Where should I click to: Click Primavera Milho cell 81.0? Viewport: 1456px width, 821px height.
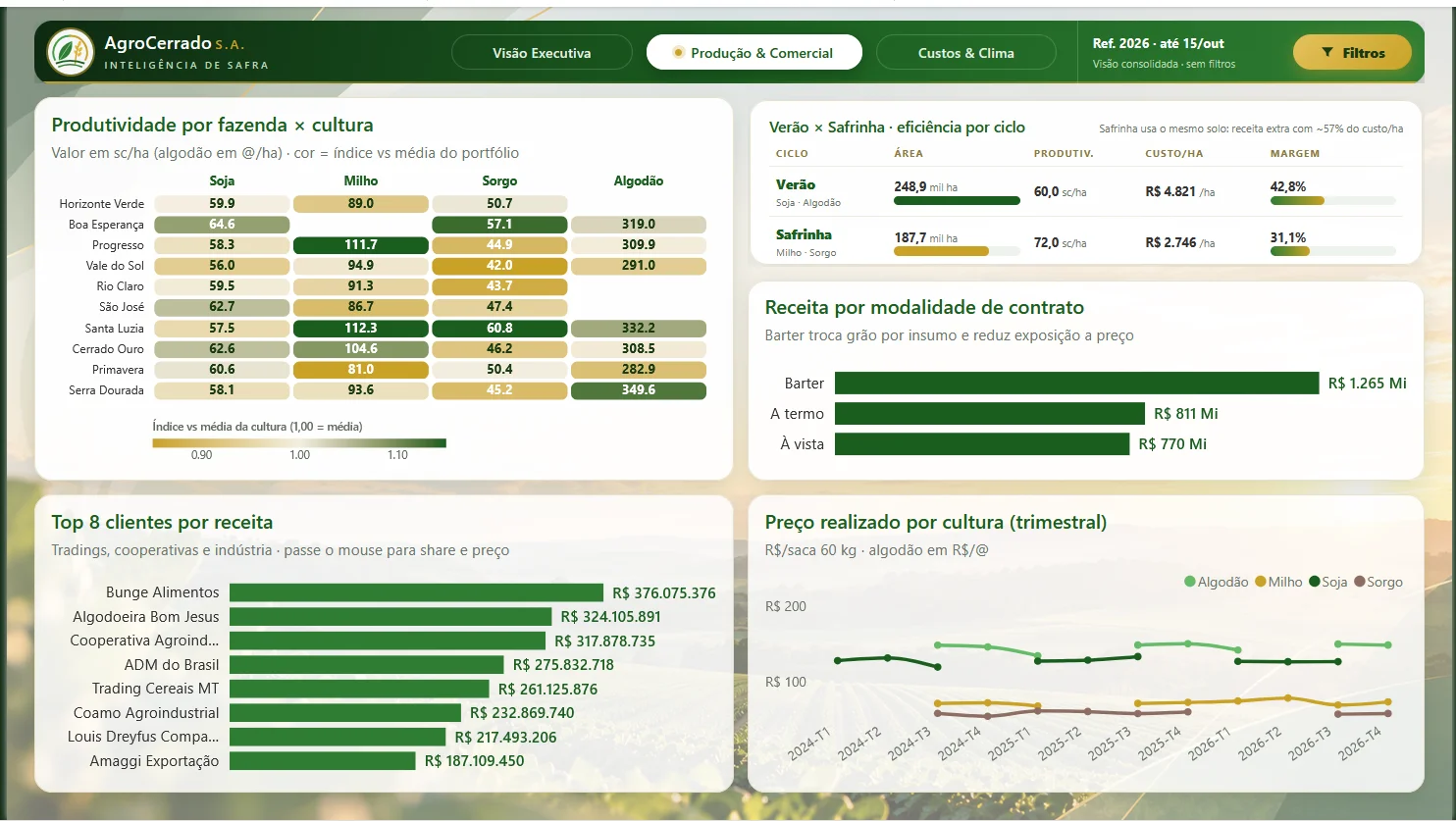(361, 370)
